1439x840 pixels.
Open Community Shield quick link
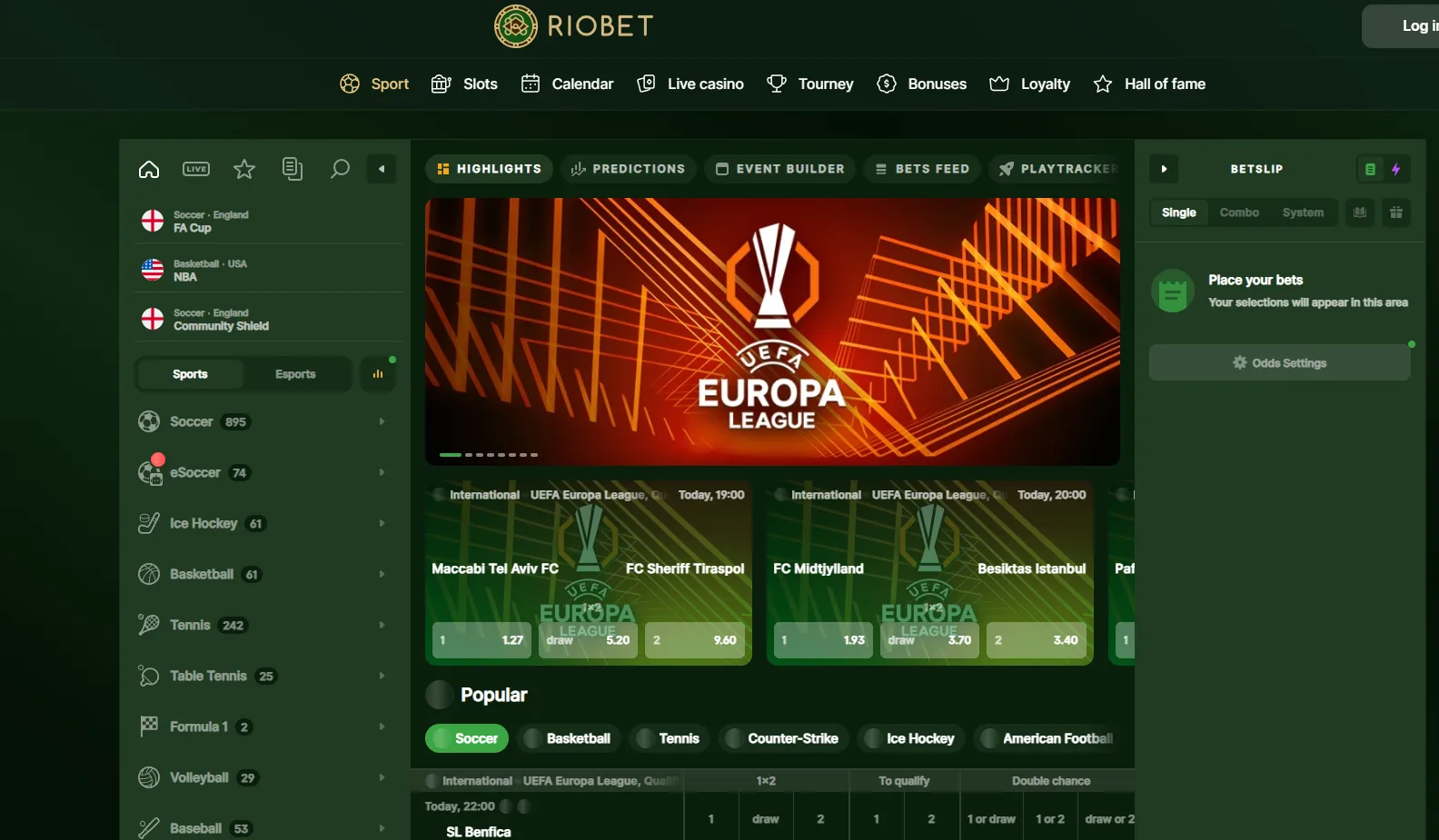pos(268,319)
